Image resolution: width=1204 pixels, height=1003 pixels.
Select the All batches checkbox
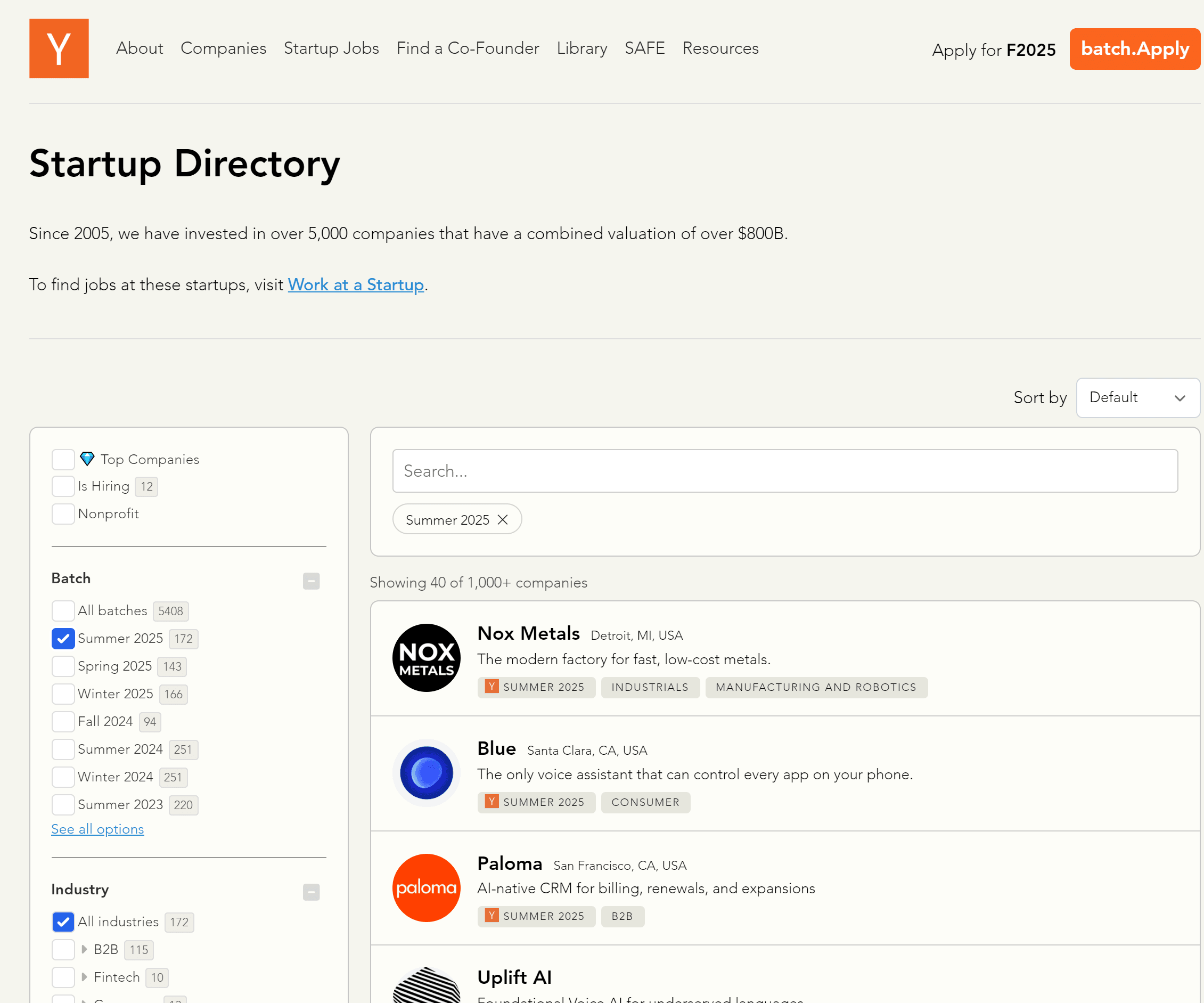pyautogui.click(x=63, y=611)
